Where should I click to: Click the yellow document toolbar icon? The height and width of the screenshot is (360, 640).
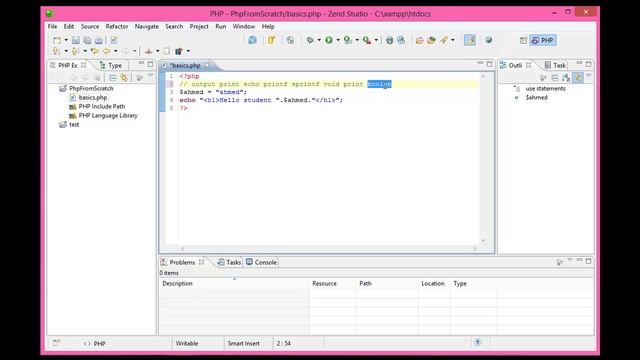coord(271,40)
